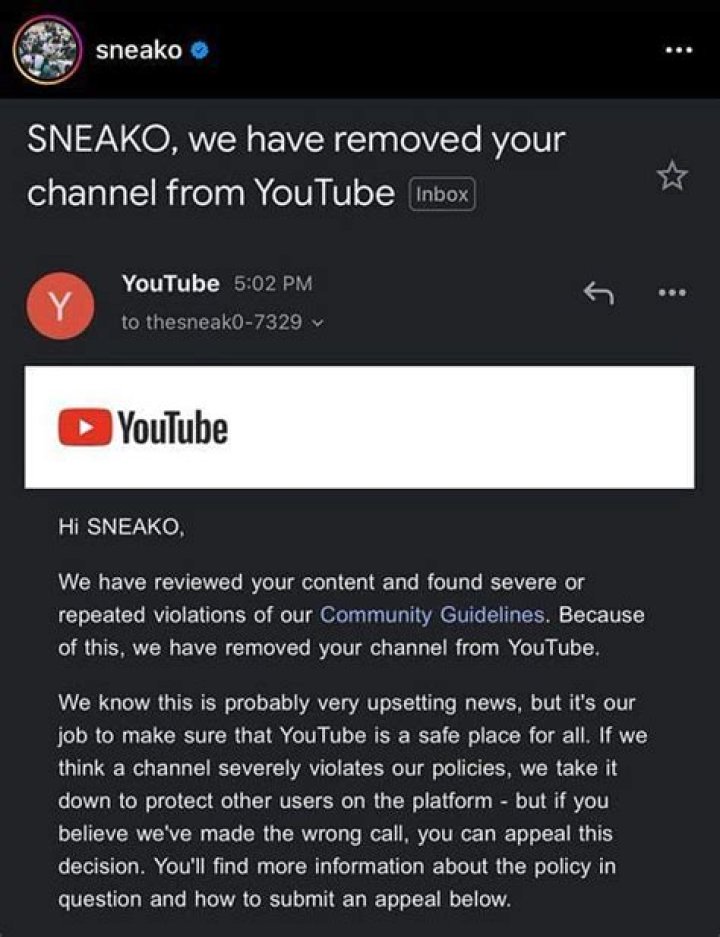Click sneako's profile picture
This screenshot has height=937, width=720.
tap(50, 47)
